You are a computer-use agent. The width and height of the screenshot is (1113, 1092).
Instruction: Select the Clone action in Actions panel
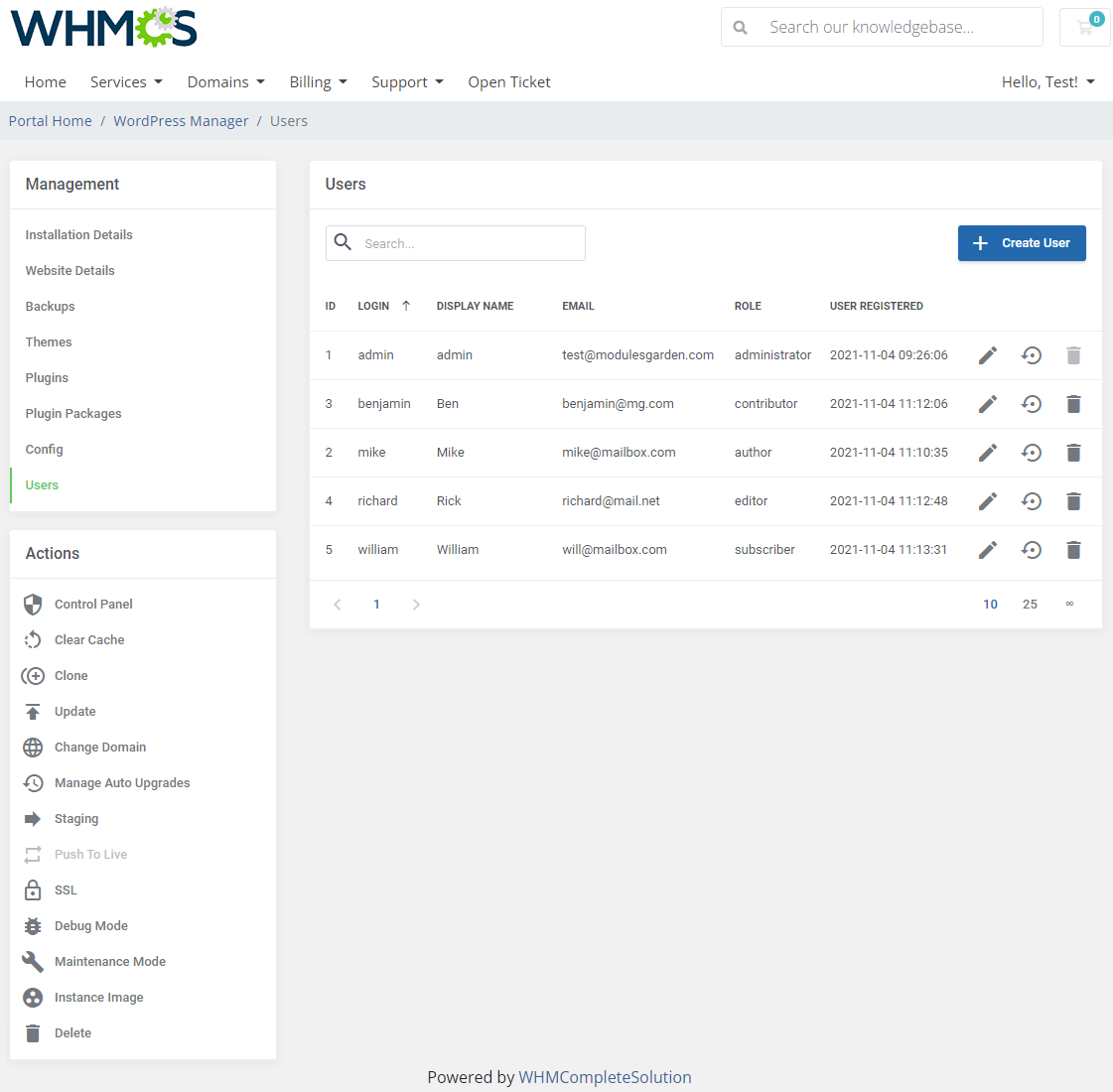[x=70, y=675]
